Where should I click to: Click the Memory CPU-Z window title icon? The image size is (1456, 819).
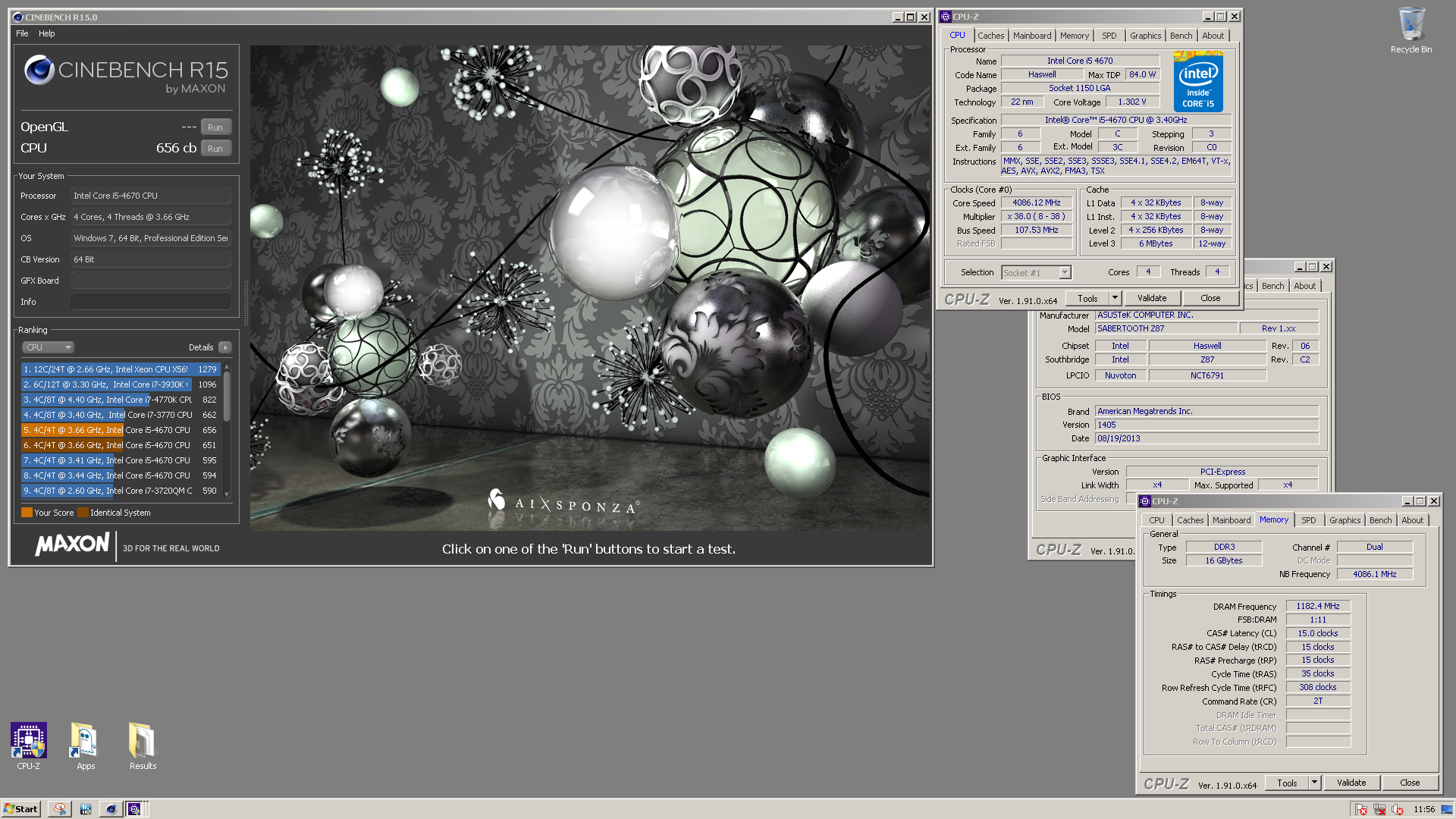(x=1145, y=501)
